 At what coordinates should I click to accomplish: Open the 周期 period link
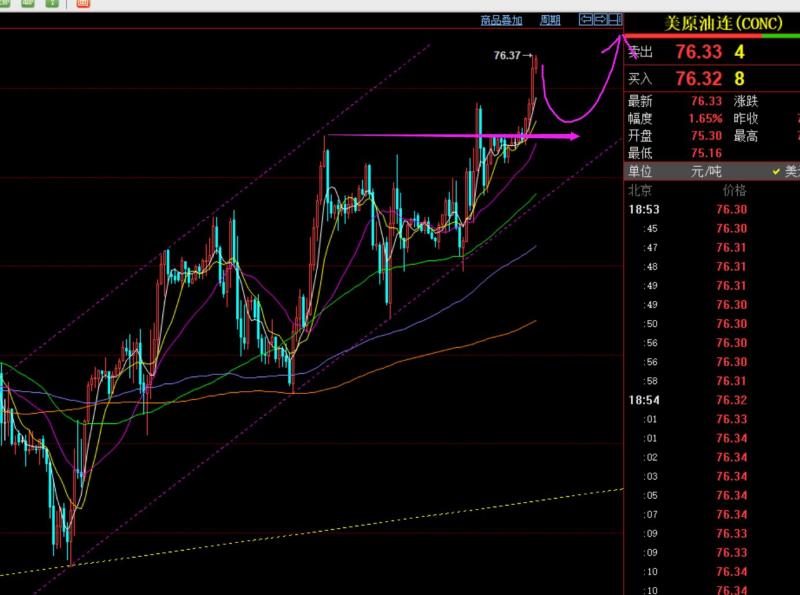(550, 20)
